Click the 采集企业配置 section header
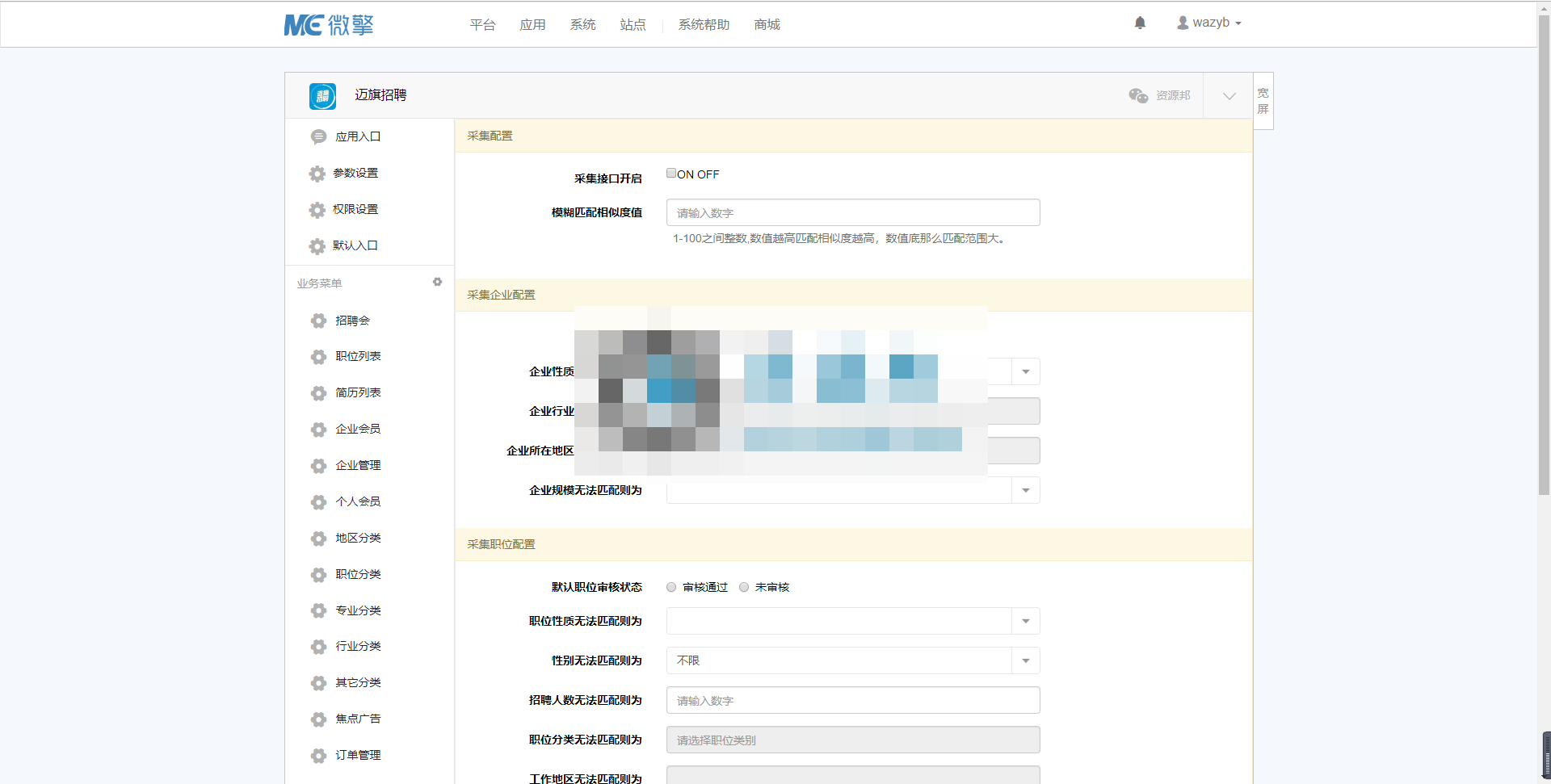 pos(853,295)
